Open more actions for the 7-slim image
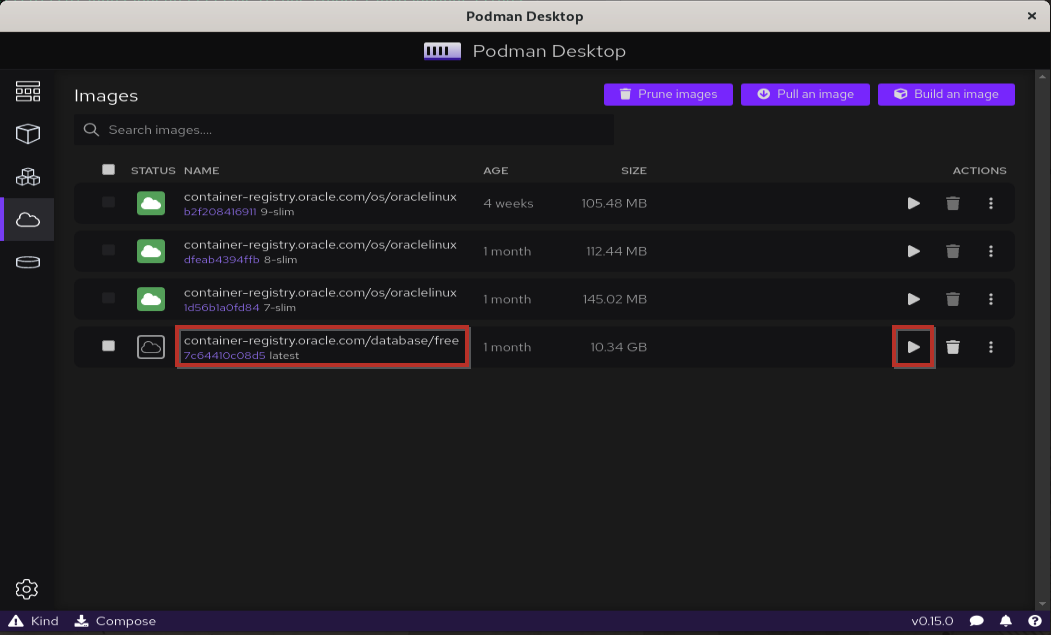This screenshot has height=635, width=1051. point(991,299)
